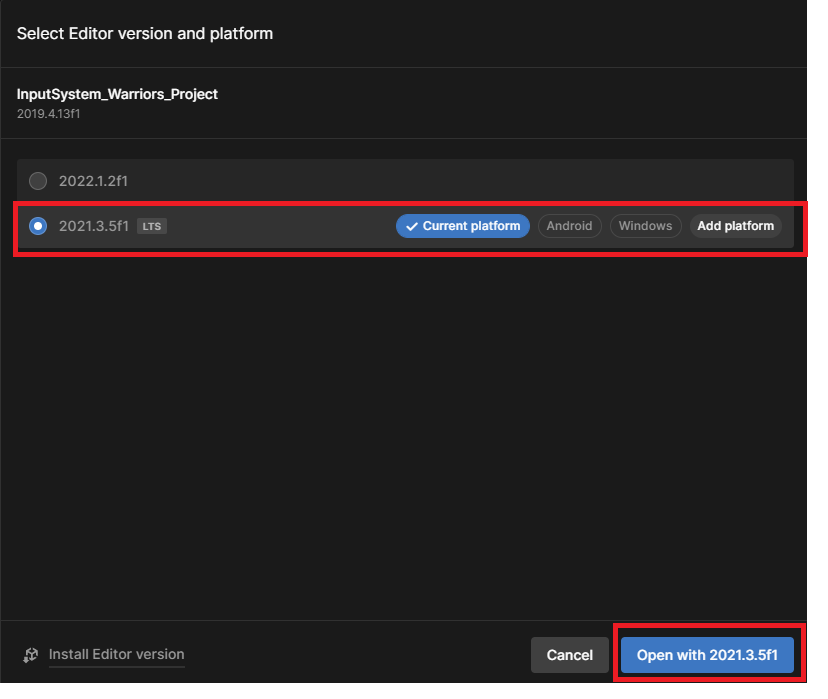The height and width of the screenshot is (699, 828).
Task: Click the 2021.3.5f1 version label
Action: point(93,226)
